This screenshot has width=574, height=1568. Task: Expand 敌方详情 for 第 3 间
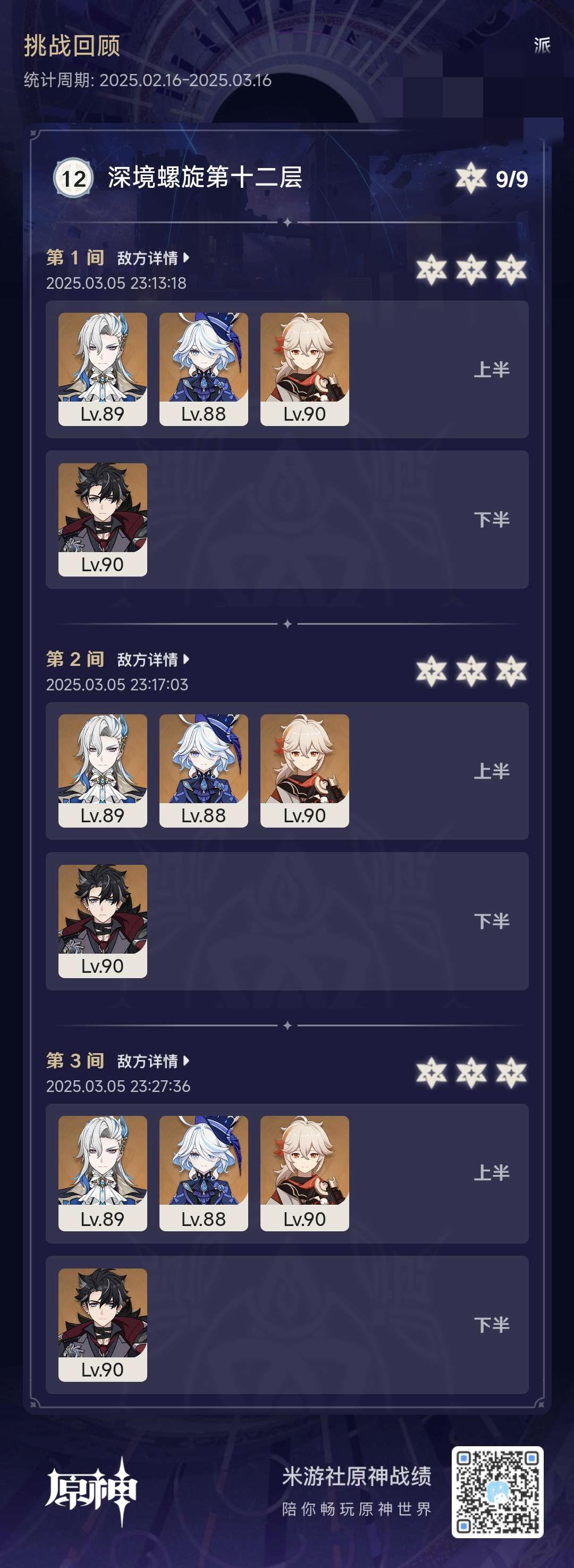pos(153,1061)
